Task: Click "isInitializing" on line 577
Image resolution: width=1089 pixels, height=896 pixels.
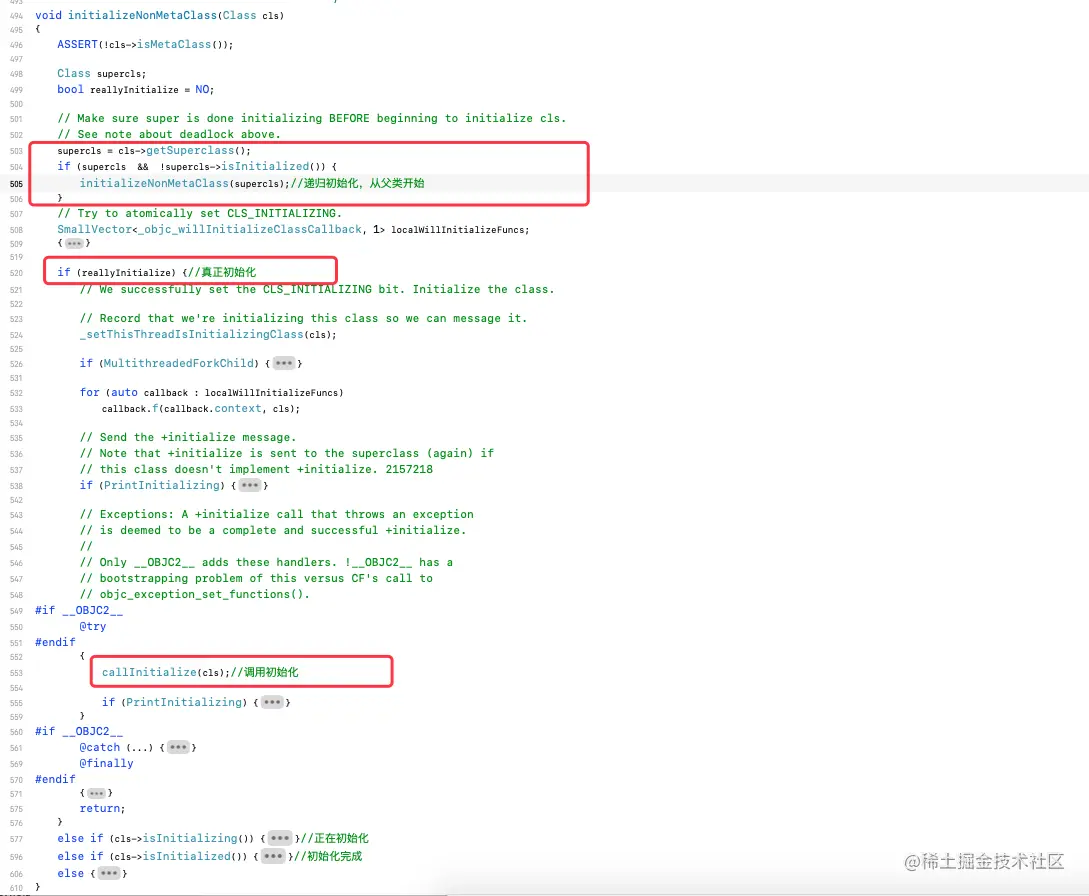Action: pyautogui.click(x=190, y=838)
